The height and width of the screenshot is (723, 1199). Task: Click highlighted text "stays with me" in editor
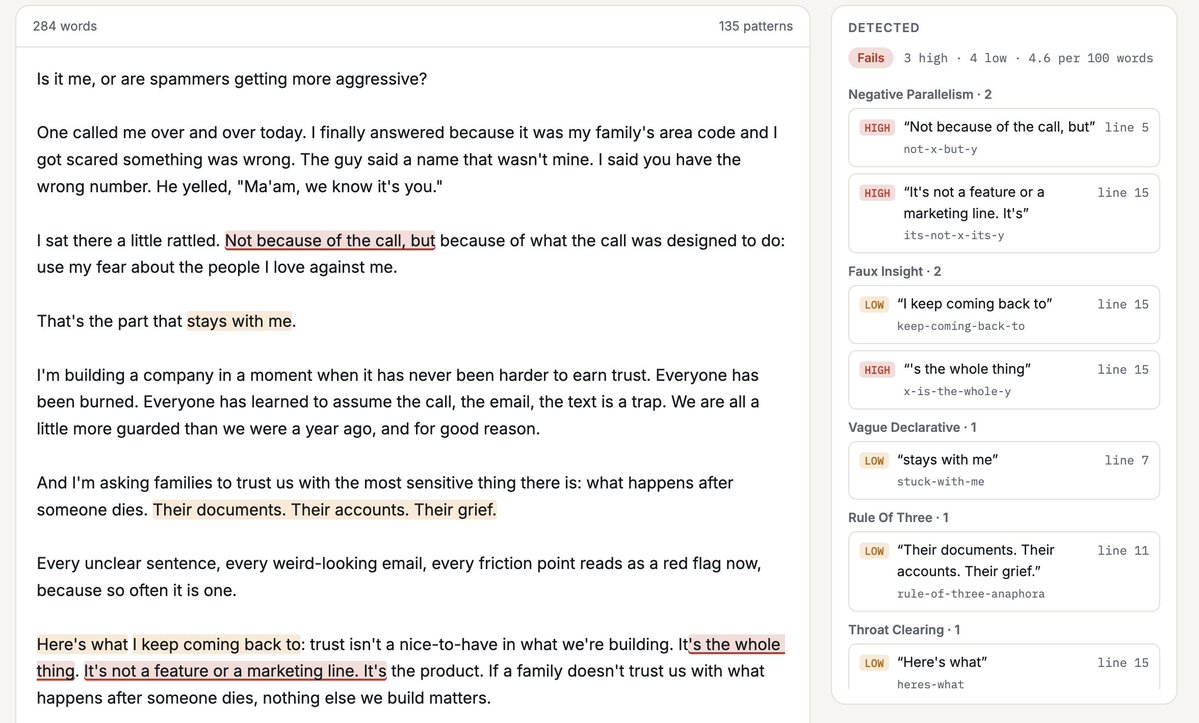tap(239, 321)
